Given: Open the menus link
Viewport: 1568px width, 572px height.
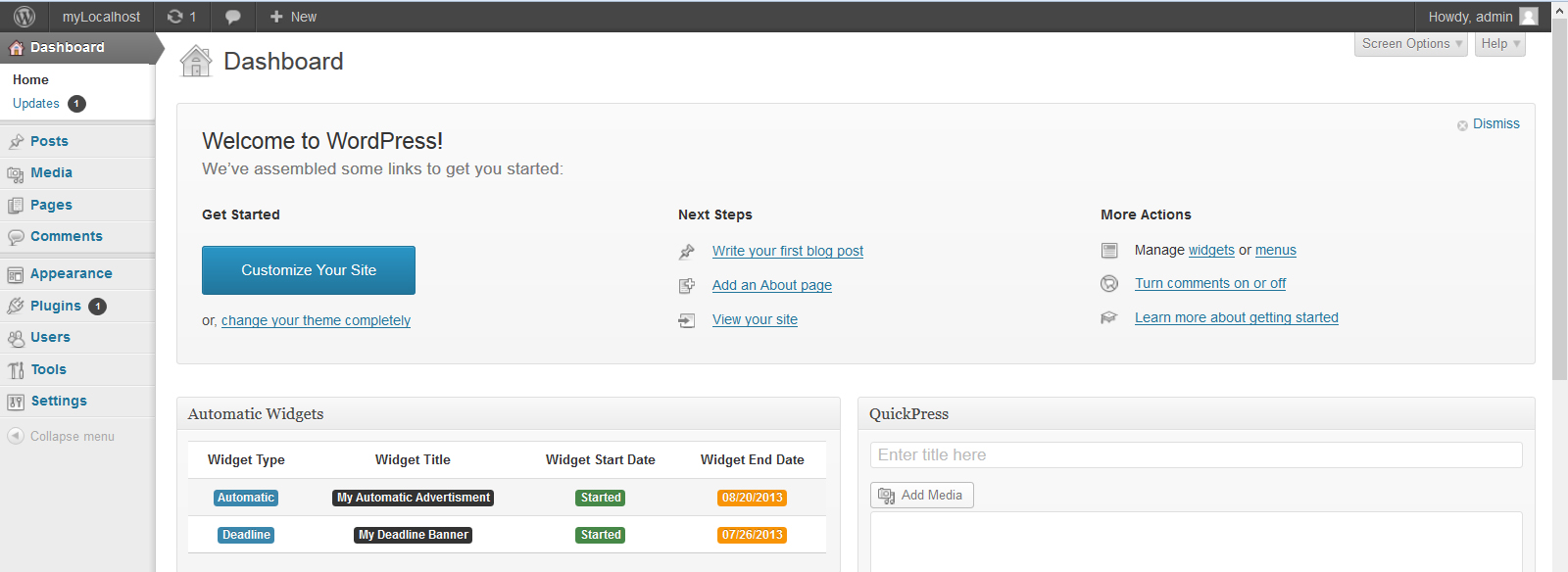Looking at the screenshot, I should coord(1276,250).
